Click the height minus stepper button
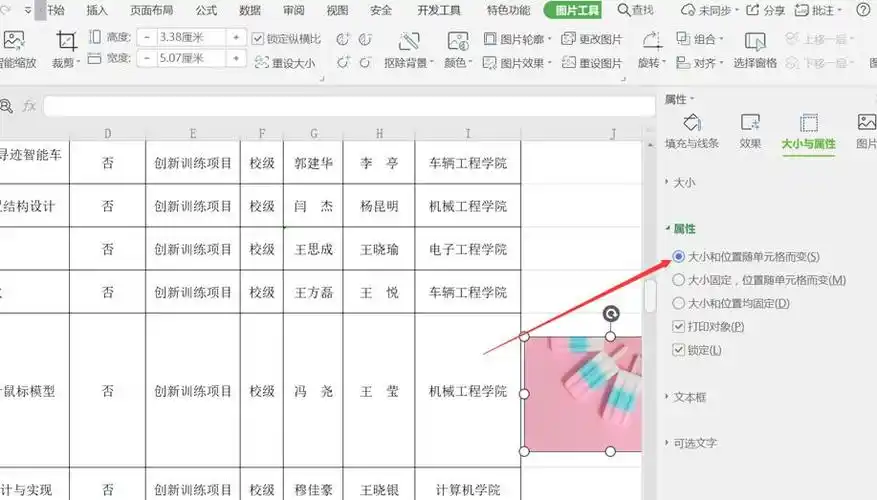The image size is (877, 500). pyautogui.click(x=147, y=37)
